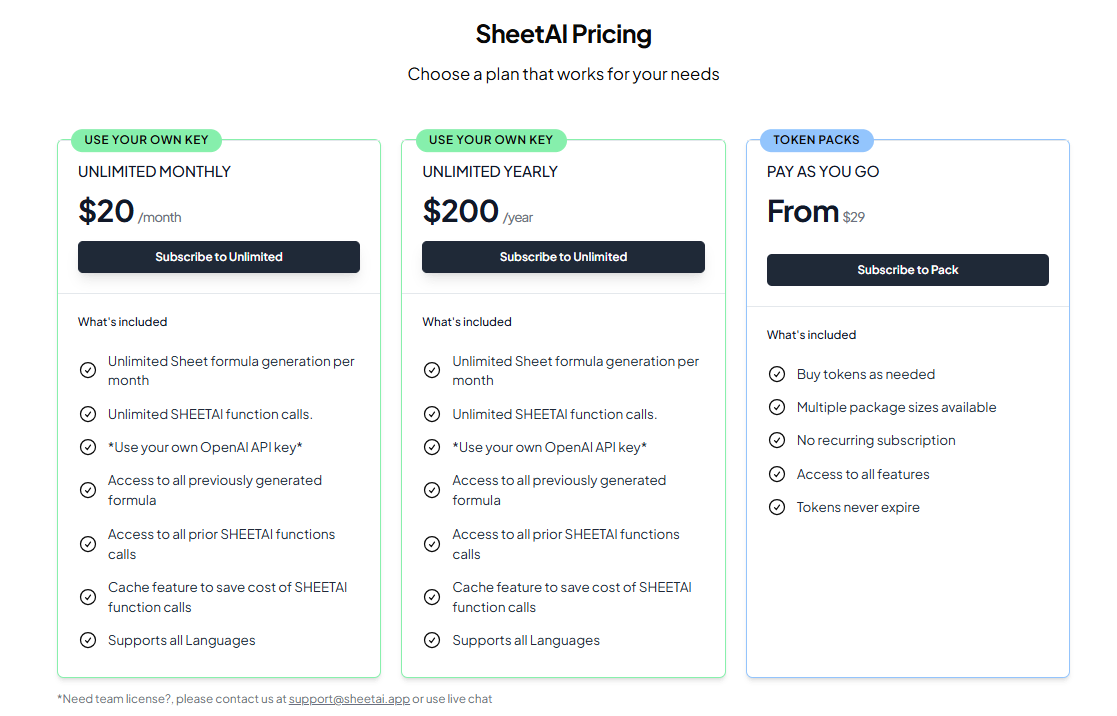1117x716 pixels.
Task: Click checkmark icon beside Yearly 'Unlimited SHEETAI function calls'
Action: tap(432, 414)
